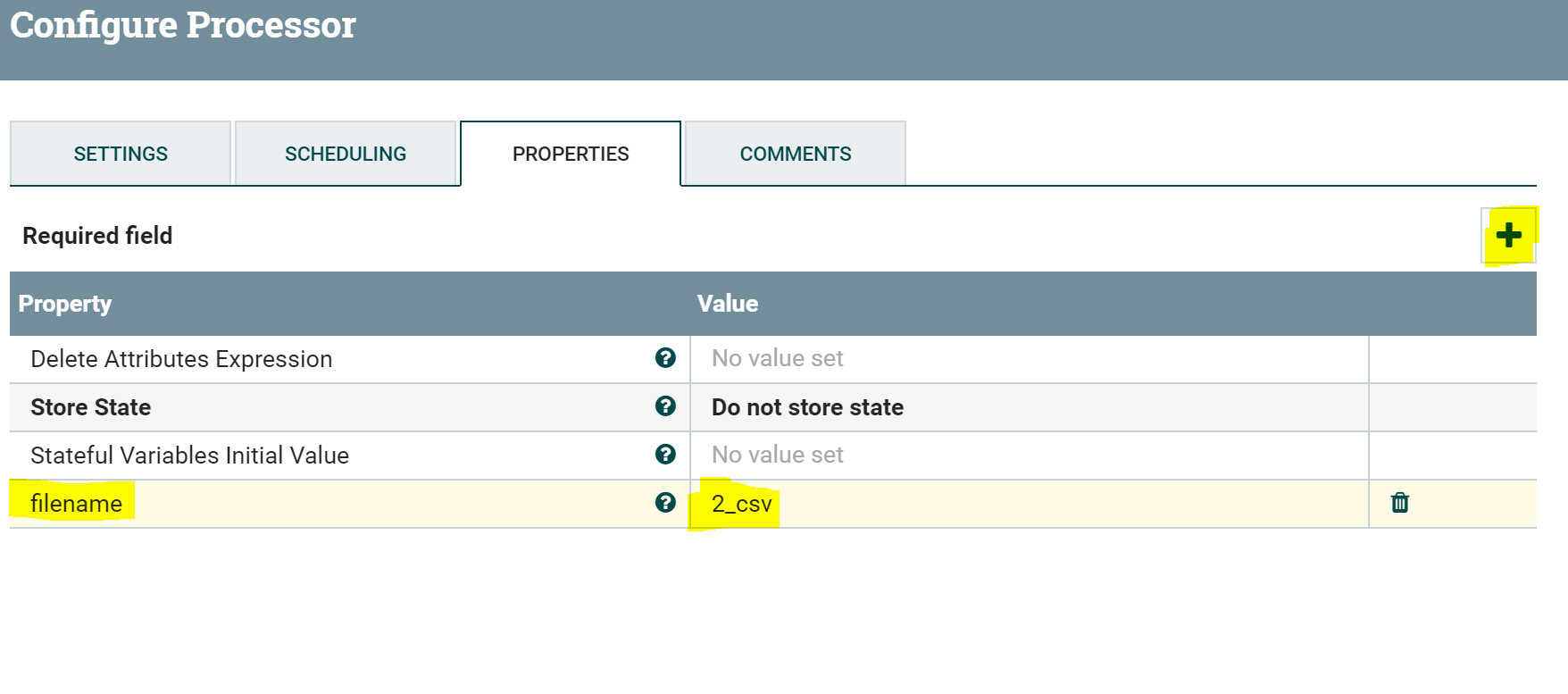Show help icon for filename property

point(665,503)
